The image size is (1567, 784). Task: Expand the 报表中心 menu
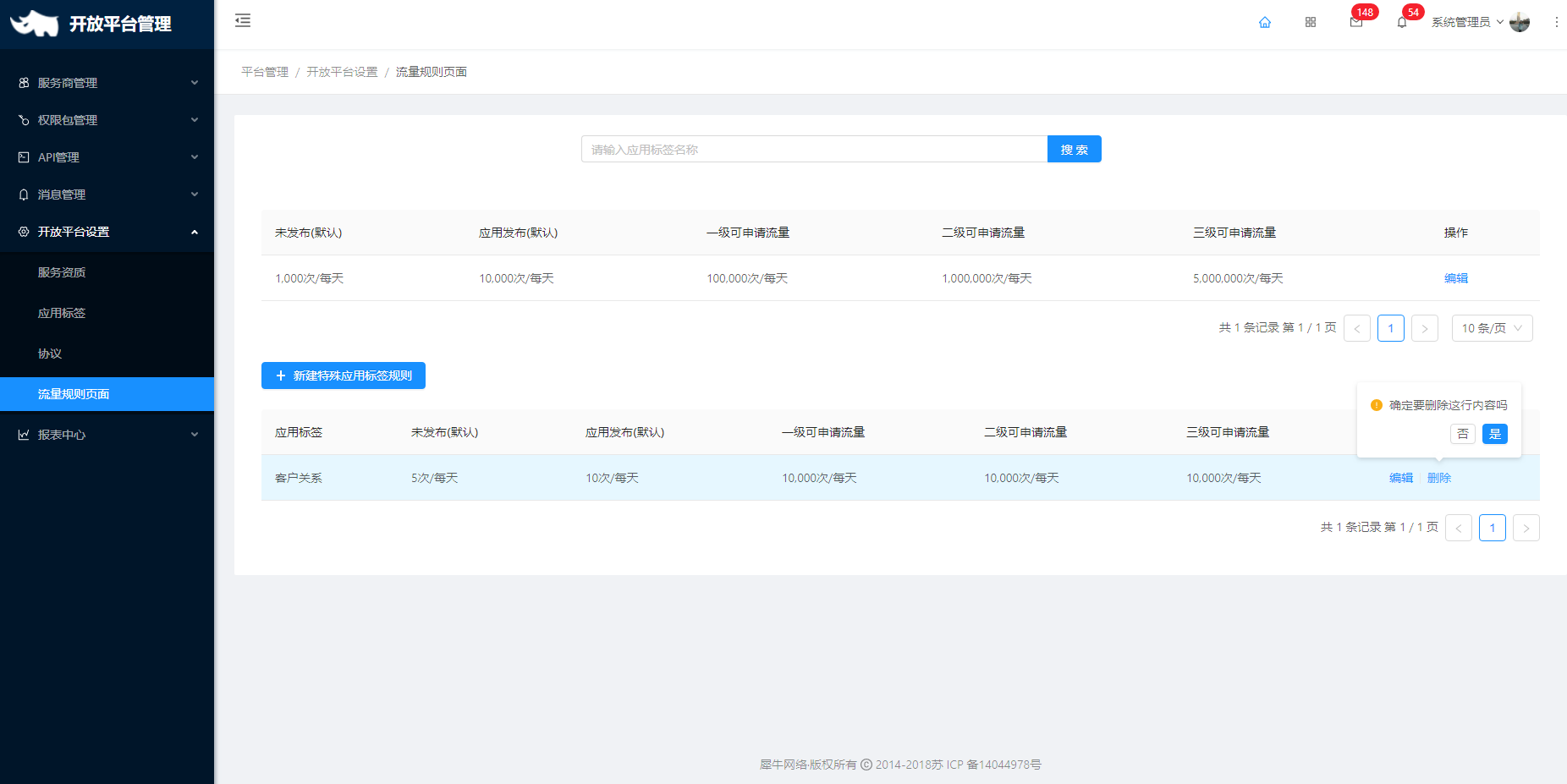click(x=107, y=435)
